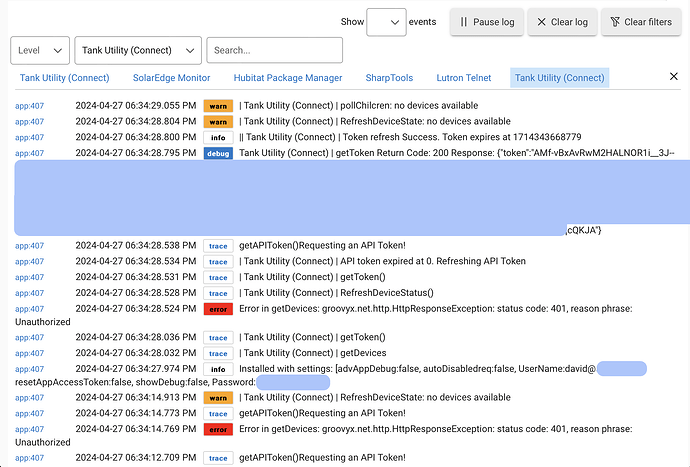The image size is (690, 467).
Task: Select the highlighted Tank Utility (Connect) tab
Action: (559, 78)
